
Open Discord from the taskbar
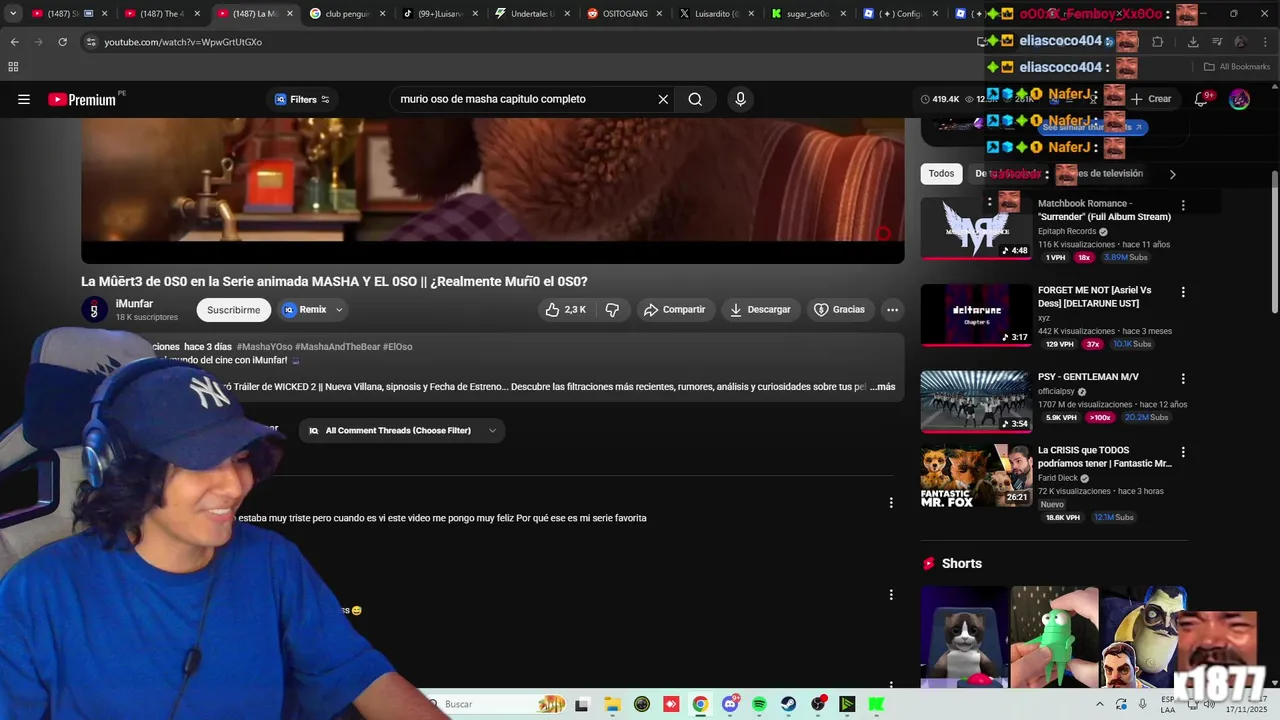(x=730, y=704)
